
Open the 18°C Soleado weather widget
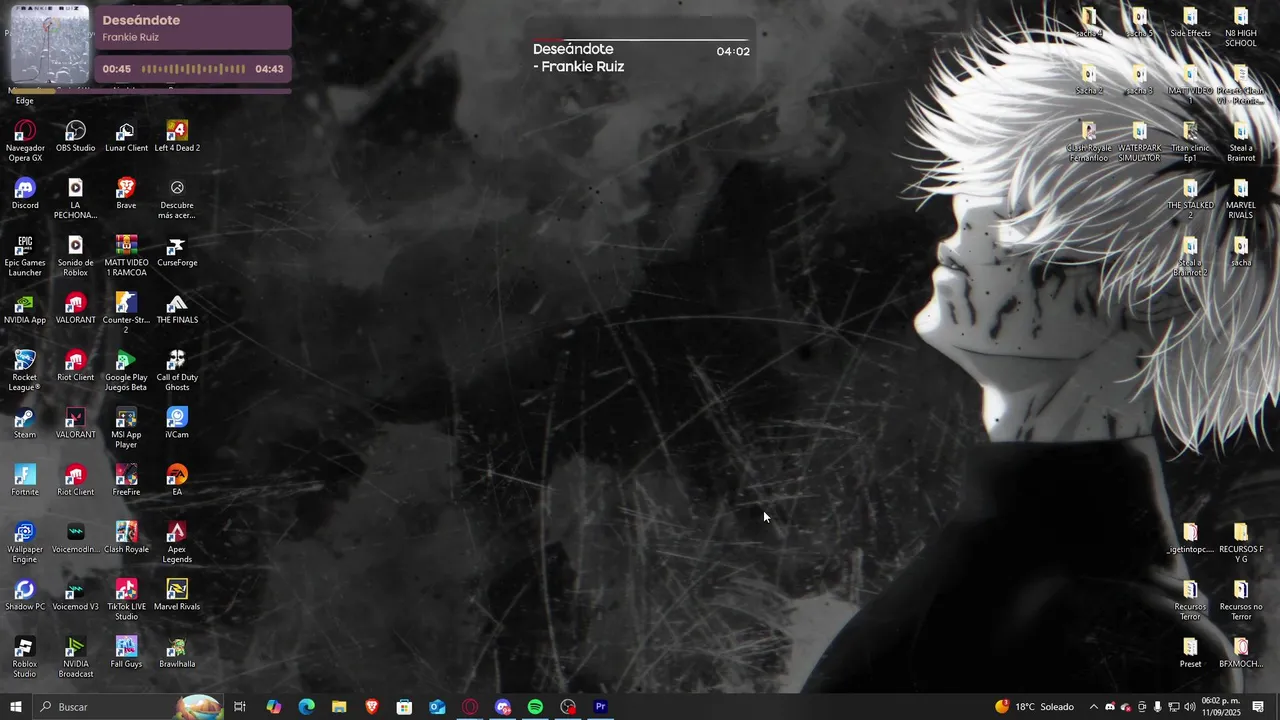(1034, 707)
